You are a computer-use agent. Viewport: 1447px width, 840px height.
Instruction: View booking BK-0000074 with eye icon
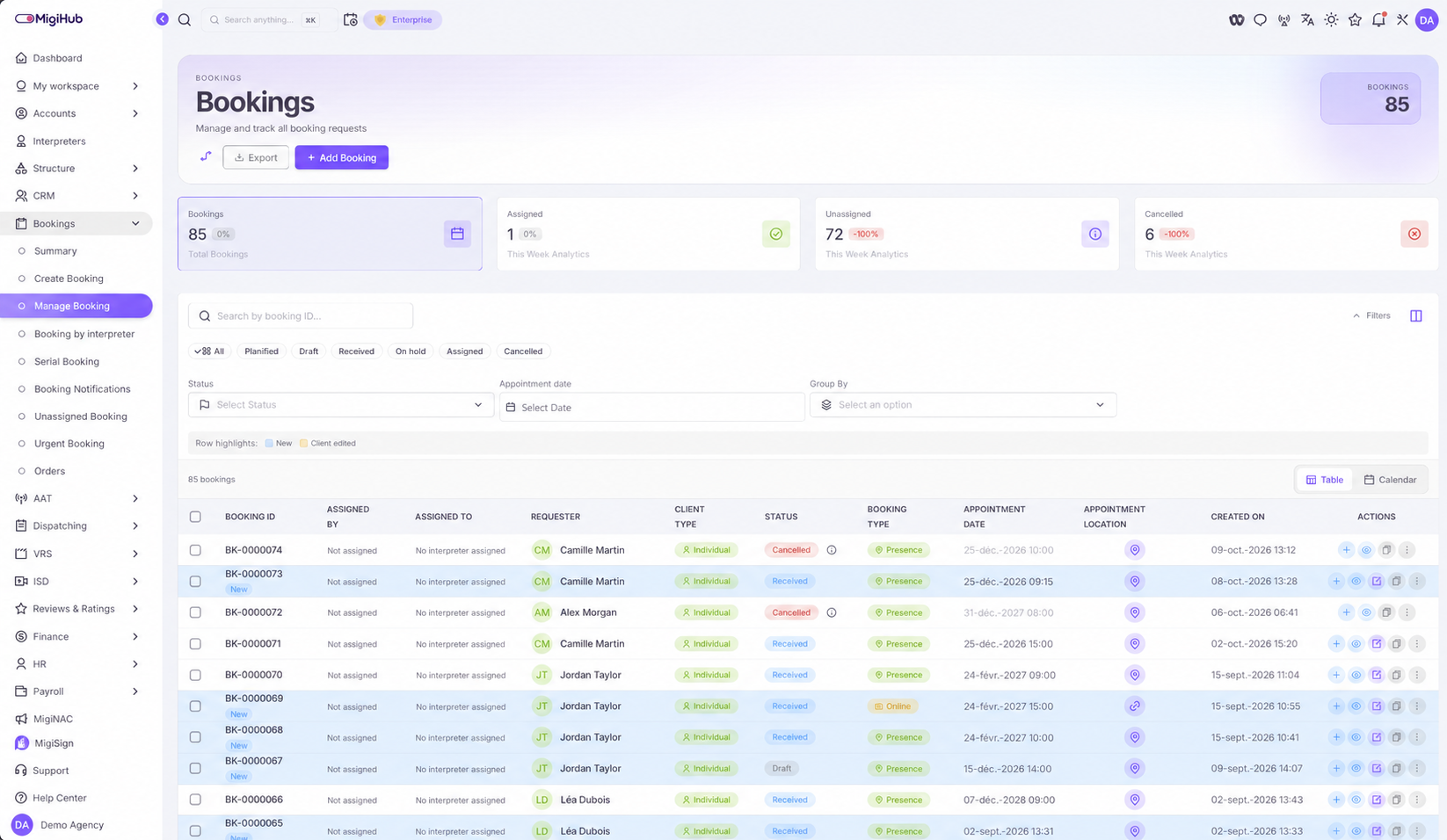point(1366,550)
